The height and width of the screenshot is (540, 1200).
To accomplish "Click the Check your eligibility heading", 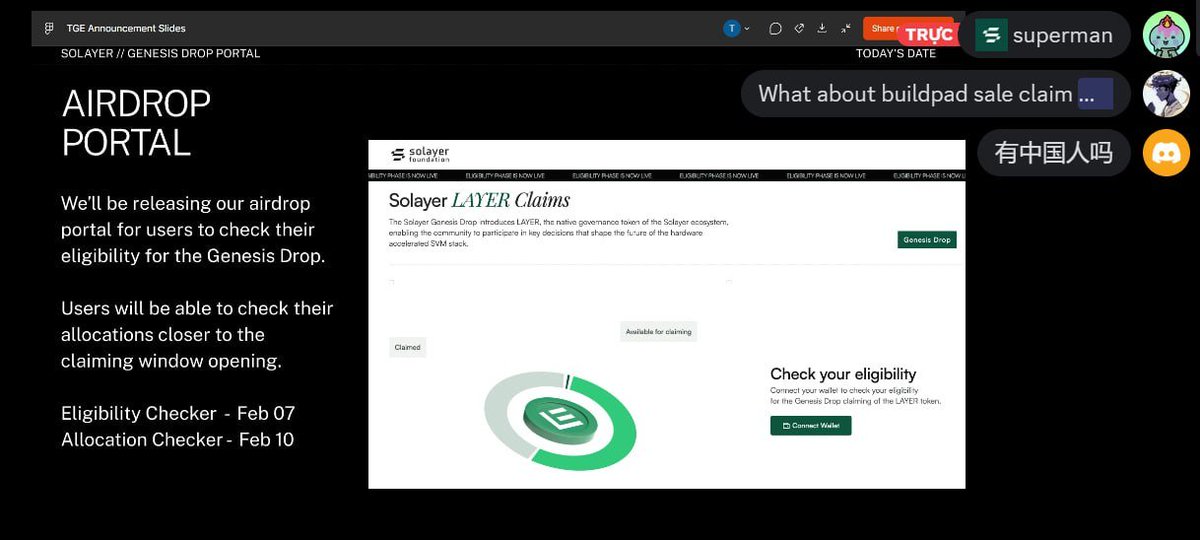I will point(843,374).
